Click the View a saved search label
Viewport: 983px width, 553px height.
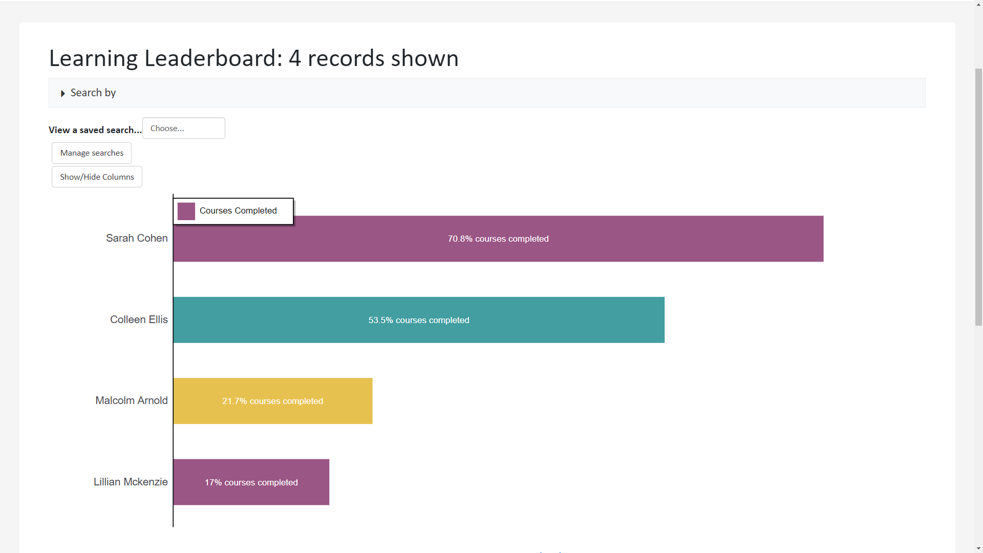[x=95, y=130]
